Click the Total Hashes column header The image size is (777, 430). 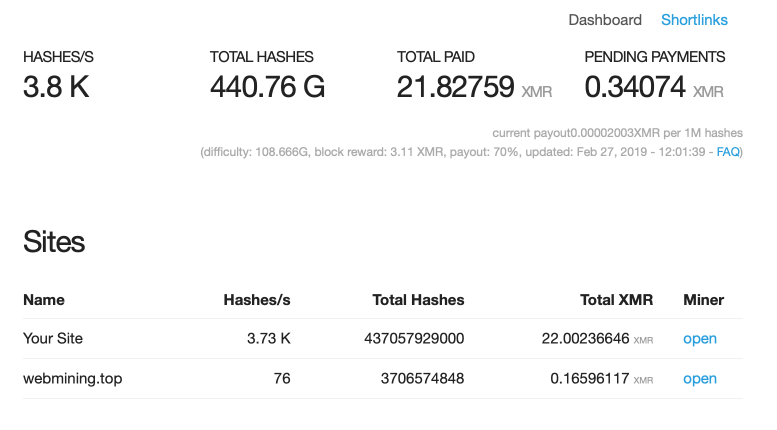(x=418, y=300)
